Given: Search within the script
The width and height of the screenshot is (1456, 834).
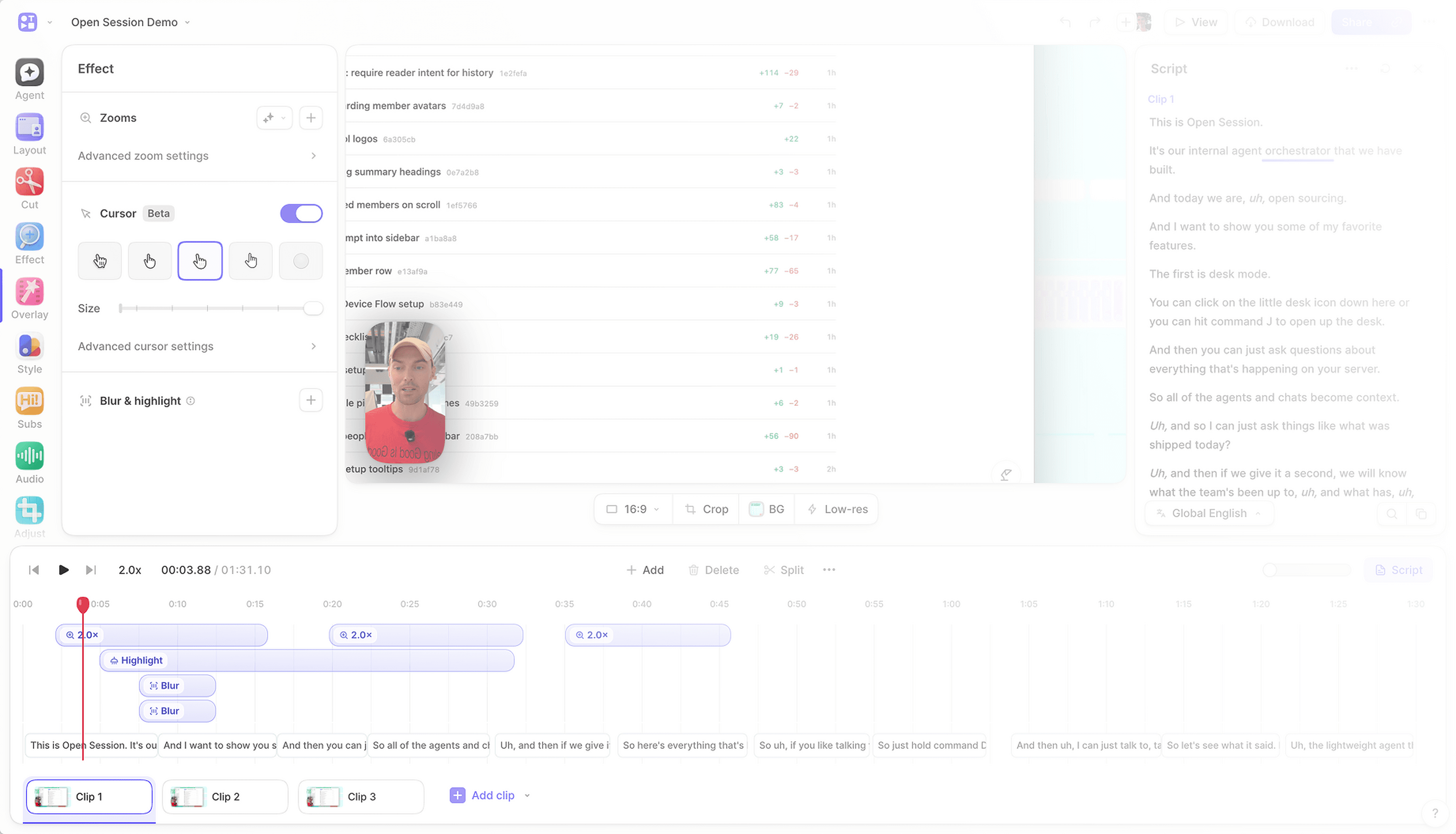Looking at the screenshot, I should (x=1392, y=514).
